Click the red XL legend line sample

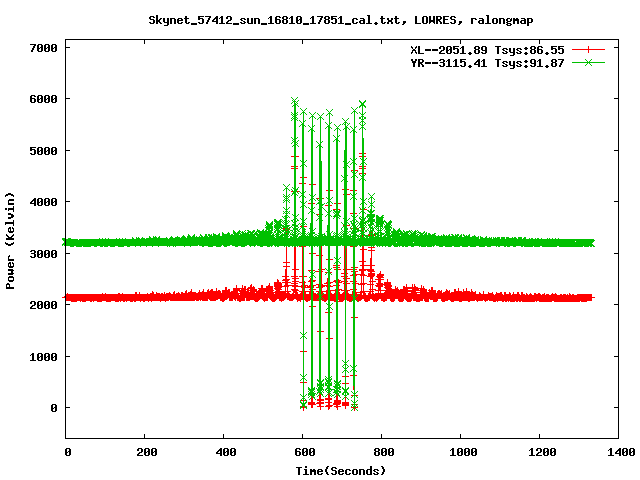click(588, 50)
